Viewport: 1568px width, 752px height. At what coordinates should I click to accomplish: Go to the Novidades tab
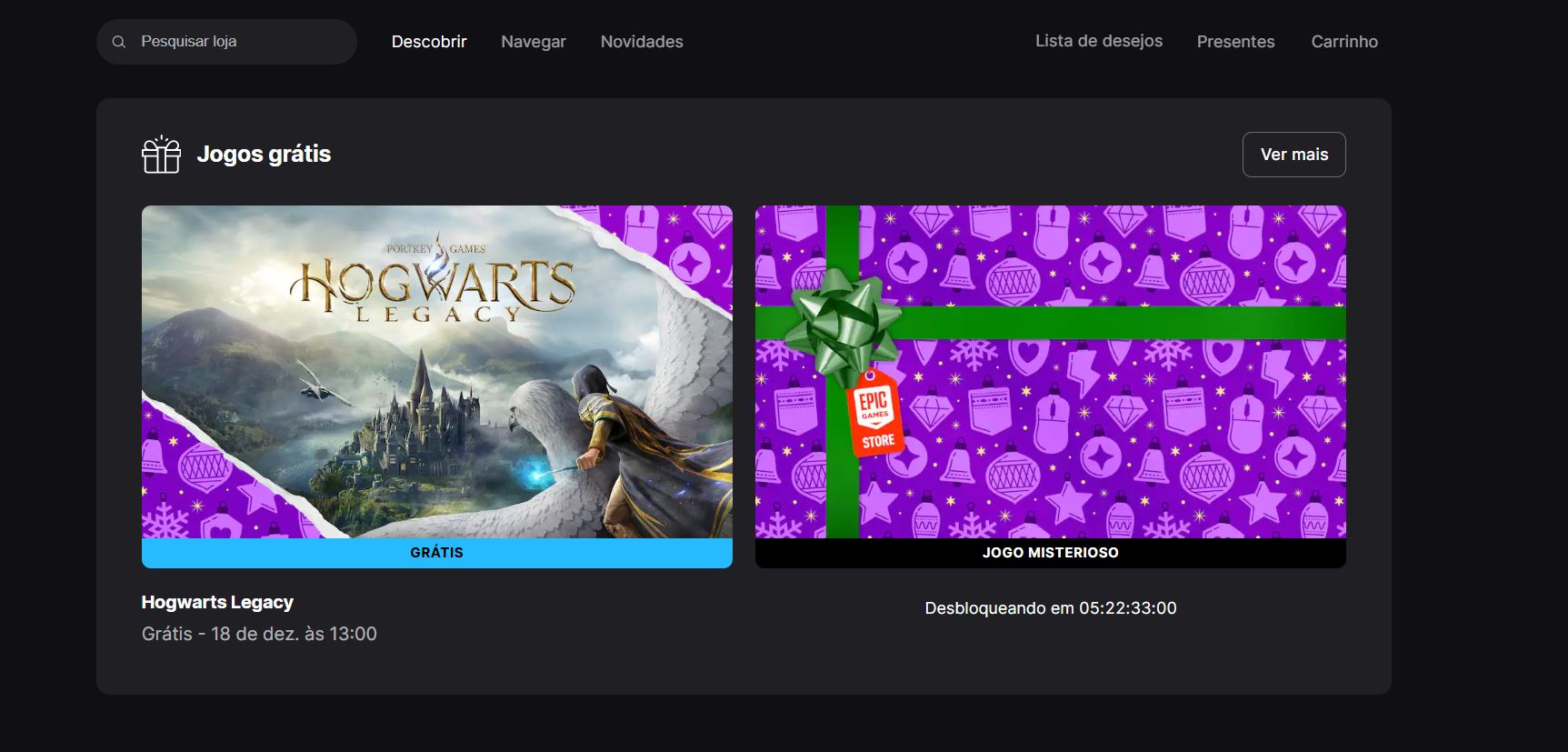tap(642, 42)
